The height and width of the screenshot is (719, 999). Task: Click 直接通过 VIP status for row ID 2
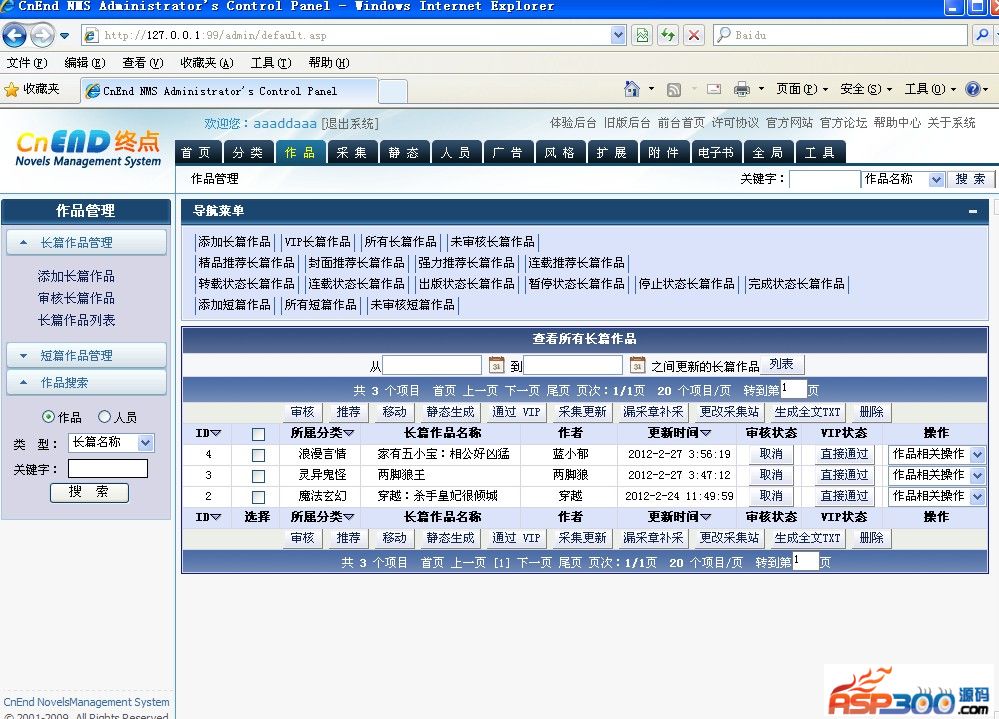pyautogui.click(x=844, y=496)
